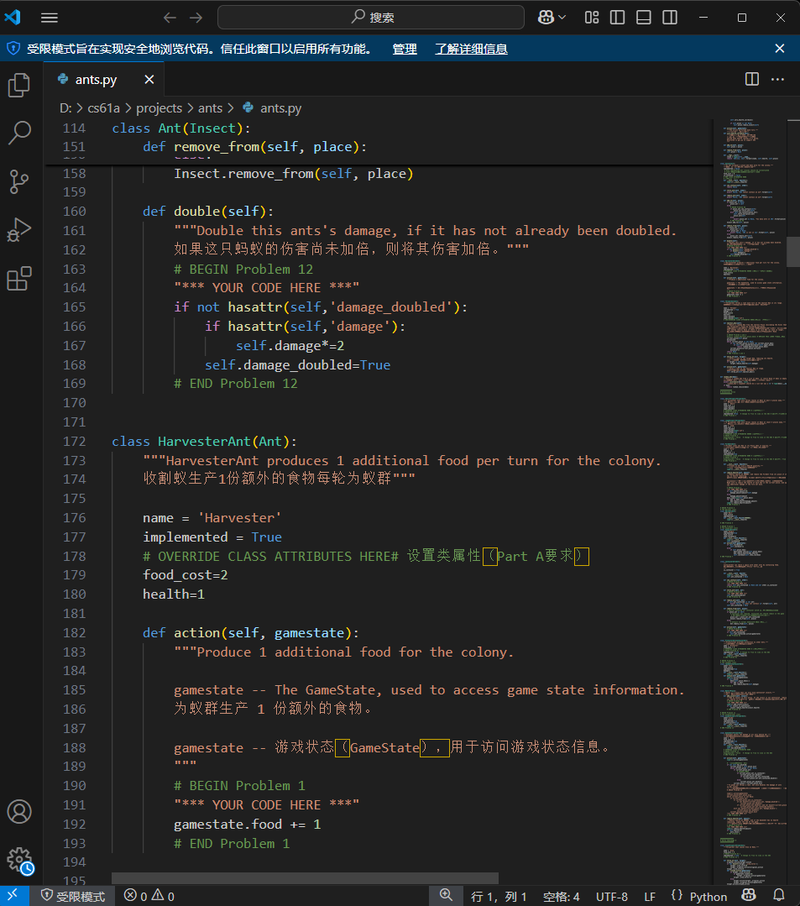Click the vertical editor scrollbar thumb

[793, 251]
